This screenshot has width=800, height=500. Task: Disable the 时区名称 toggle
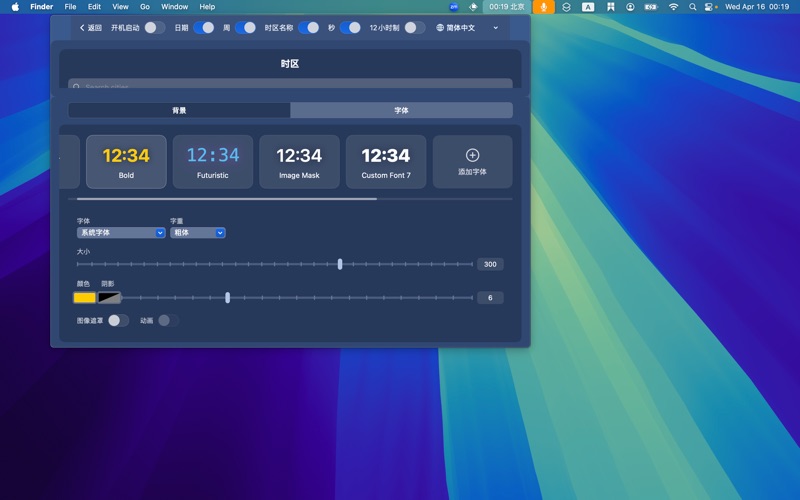pos(309,28)
